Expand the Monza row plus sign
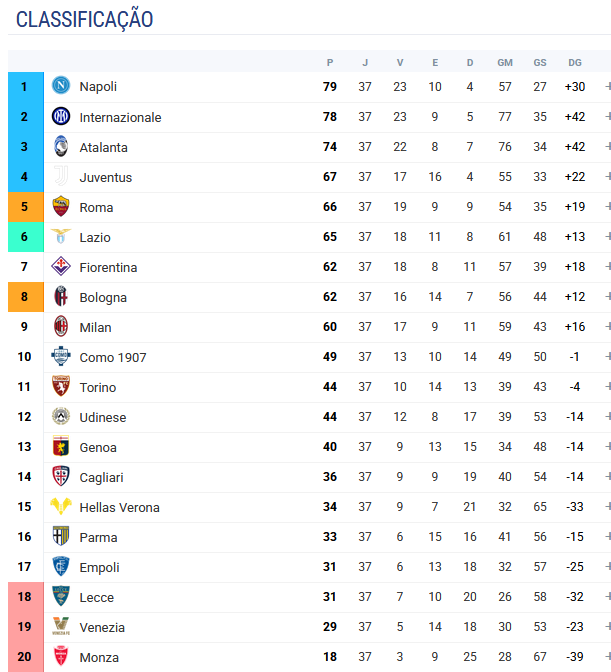611x672 pixels. [x=608, y=657]
